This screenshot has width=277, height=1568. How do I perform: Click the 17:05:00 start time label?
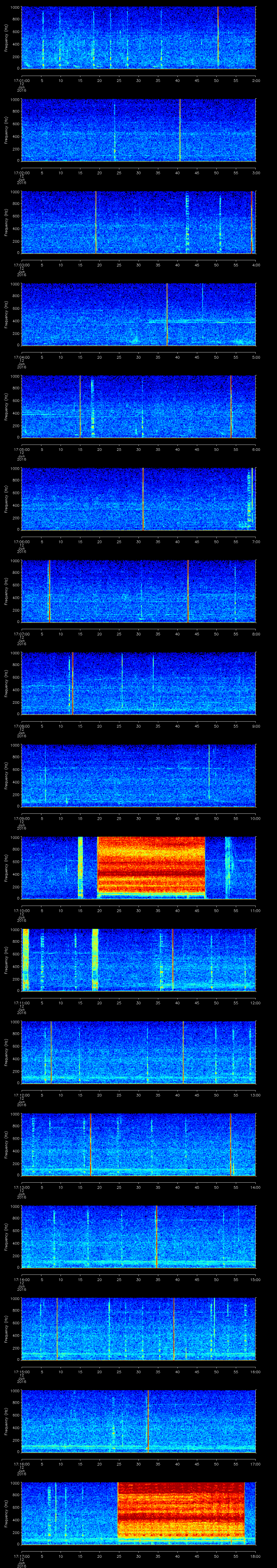pyautogui.click(x=21, y=449)
